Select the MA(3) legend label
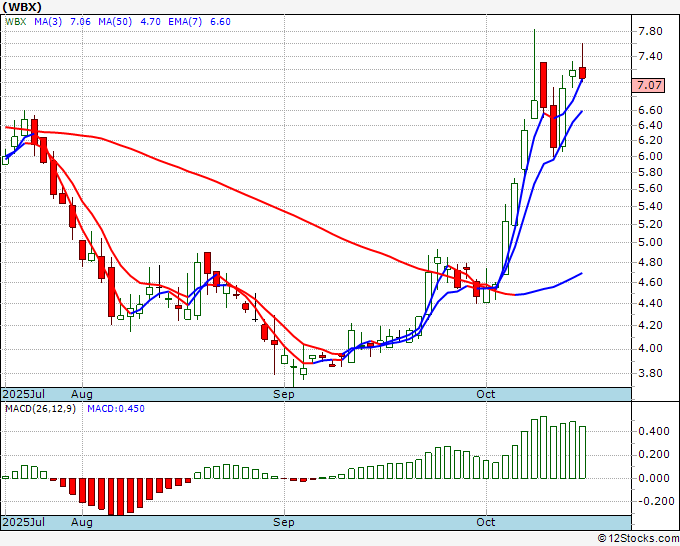The height and width of the screenshot is (546, 680). click(x=48, y=21)
